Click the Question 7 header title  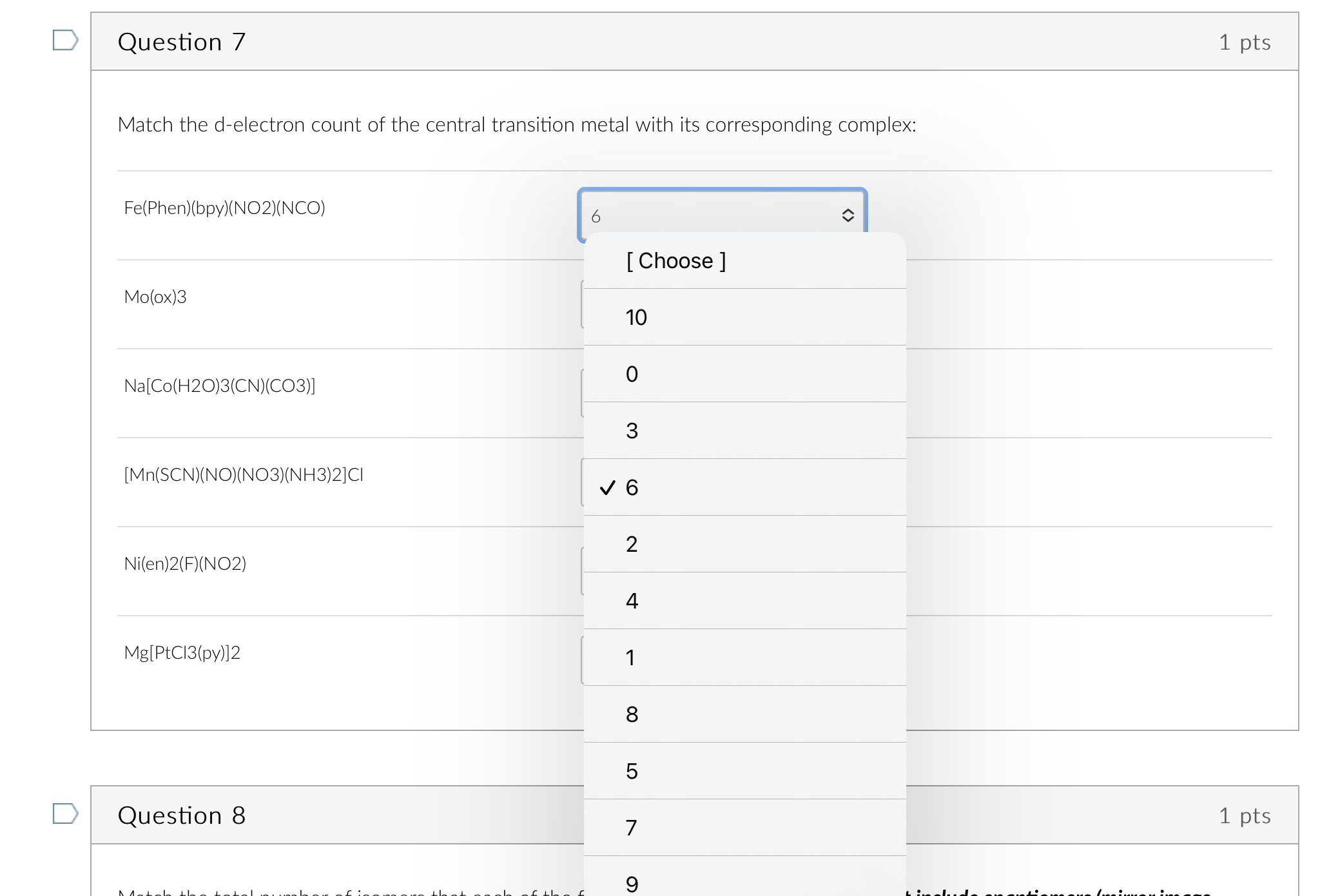(182, 42)
